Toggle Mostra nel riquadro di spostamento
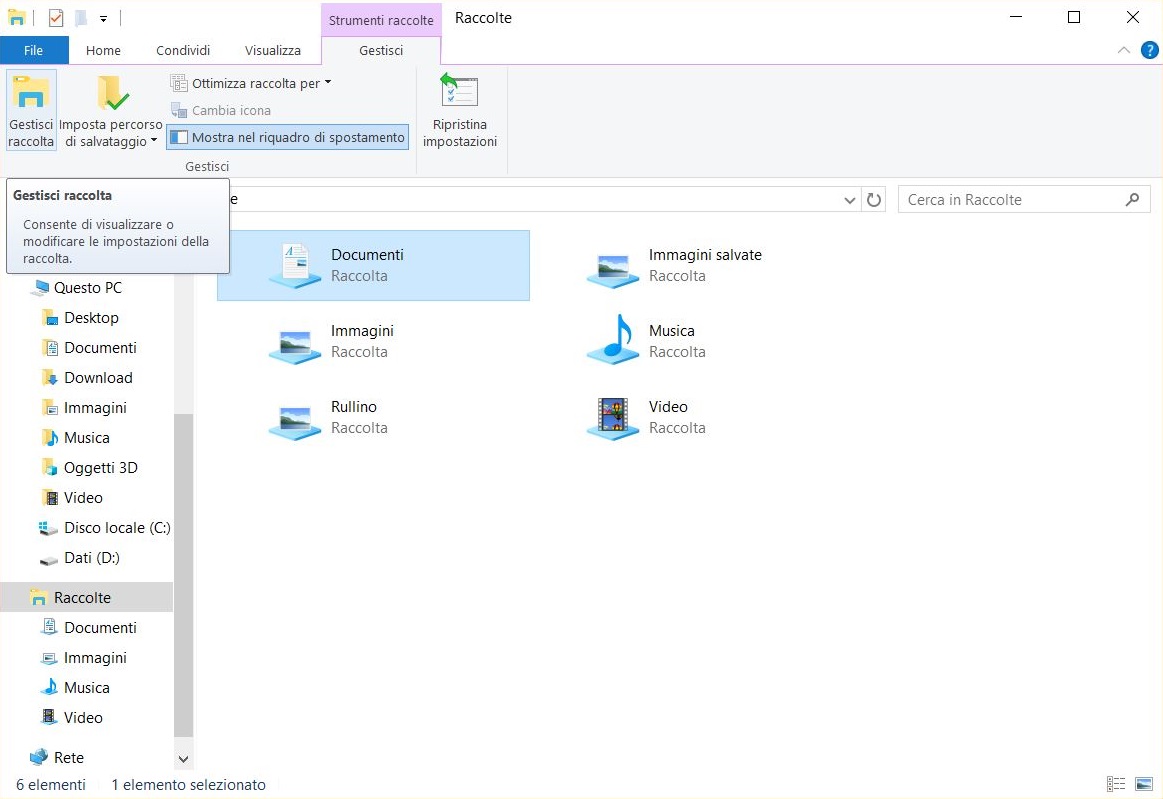Viewport: 1163px width, 799px height. 288,137
